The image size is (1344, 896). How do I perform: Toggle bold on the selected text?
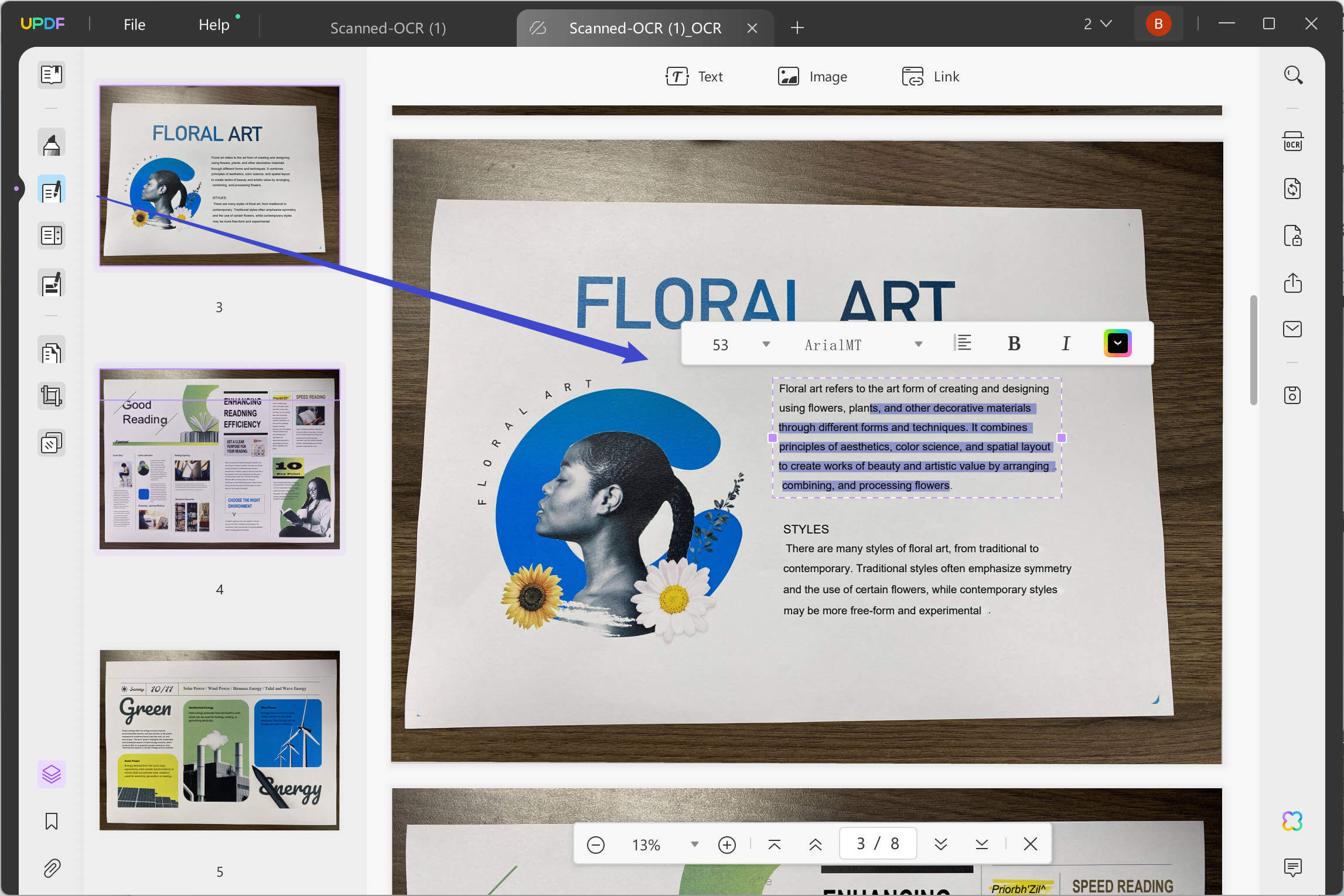coord(1014,343)
